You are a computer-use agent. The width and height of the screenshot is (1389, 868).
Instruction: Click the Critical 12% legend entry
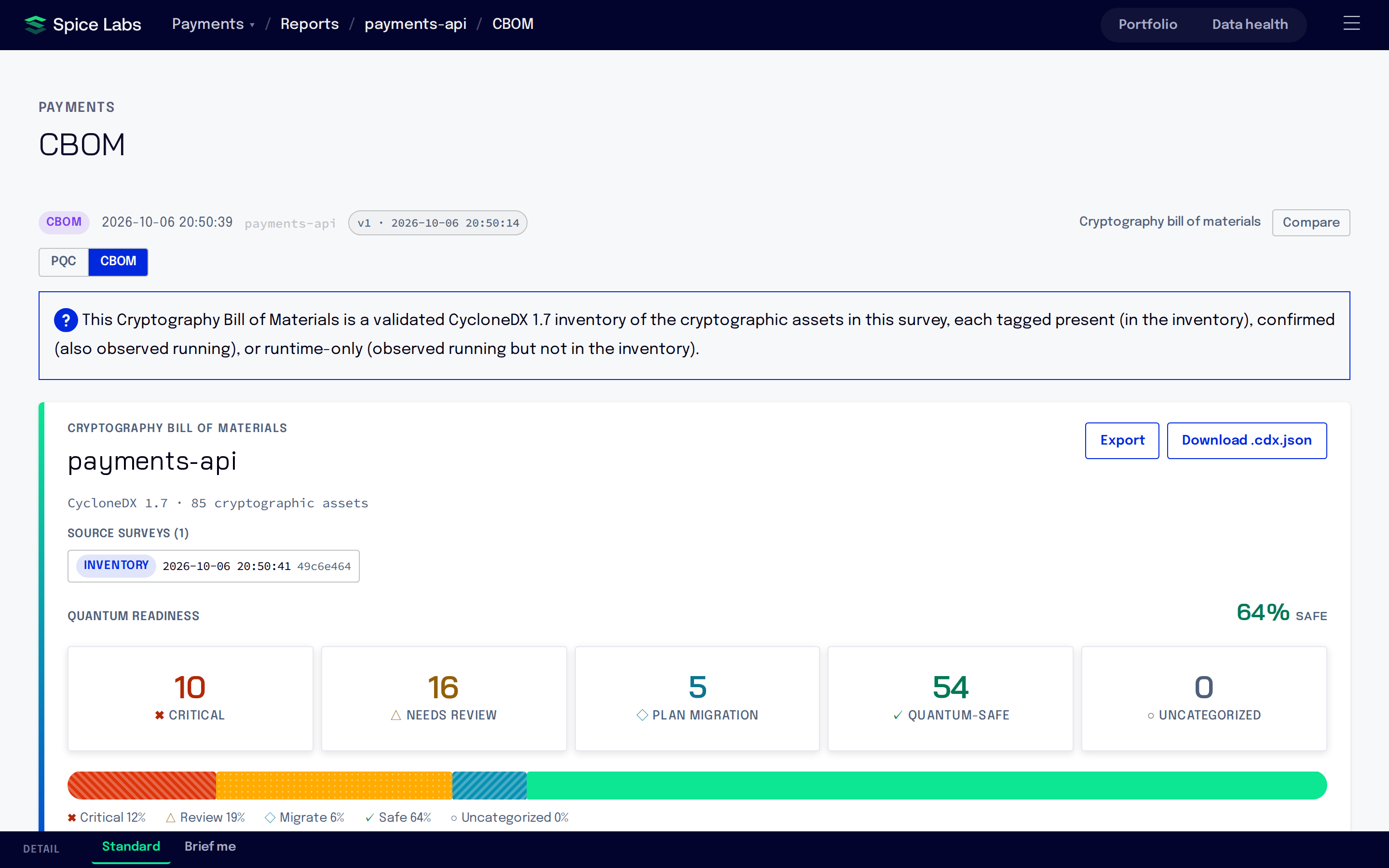(107, 817)
